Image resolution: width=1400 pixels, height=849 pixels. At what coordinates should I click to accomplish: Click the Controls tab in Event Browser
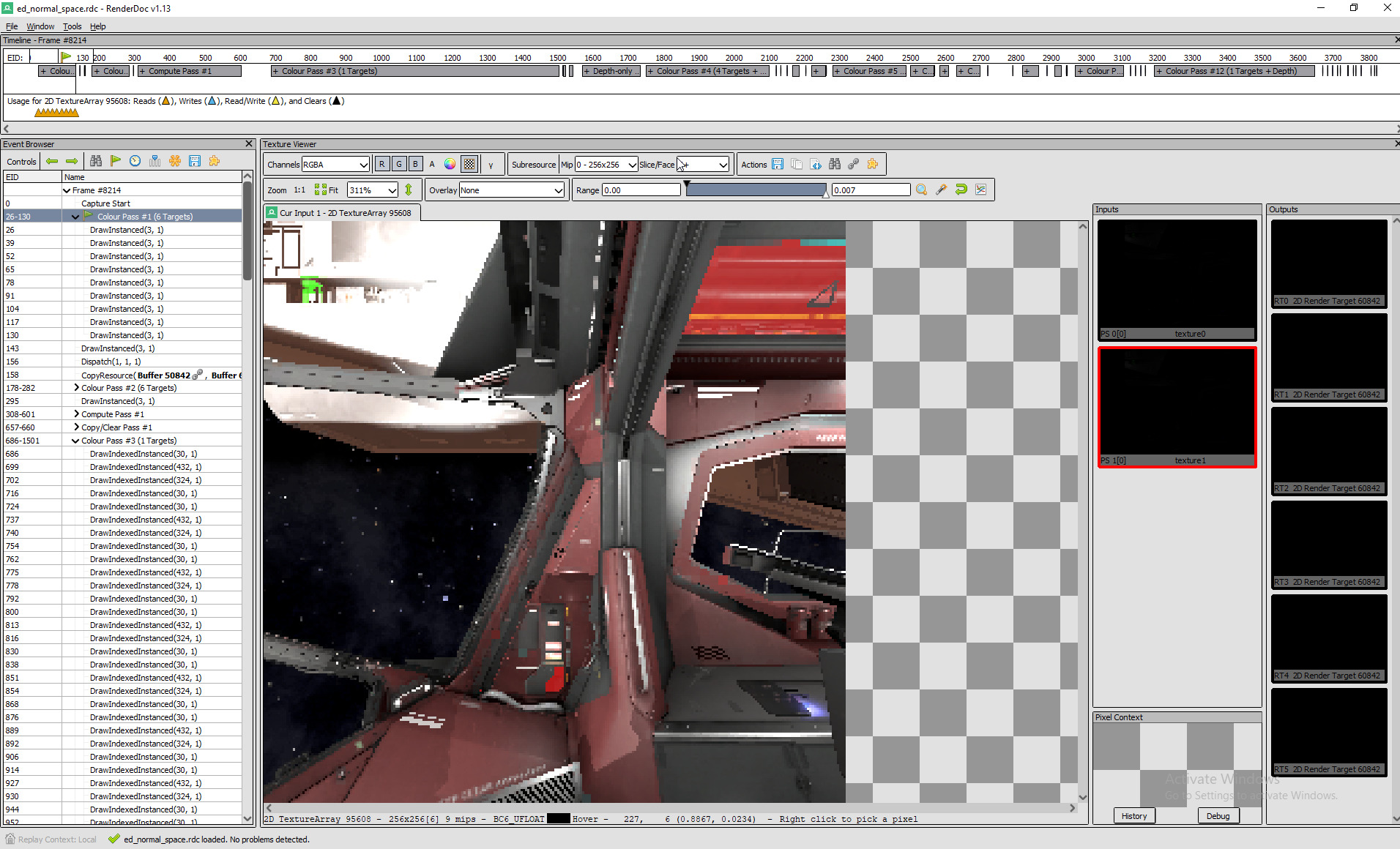[21, 162]
